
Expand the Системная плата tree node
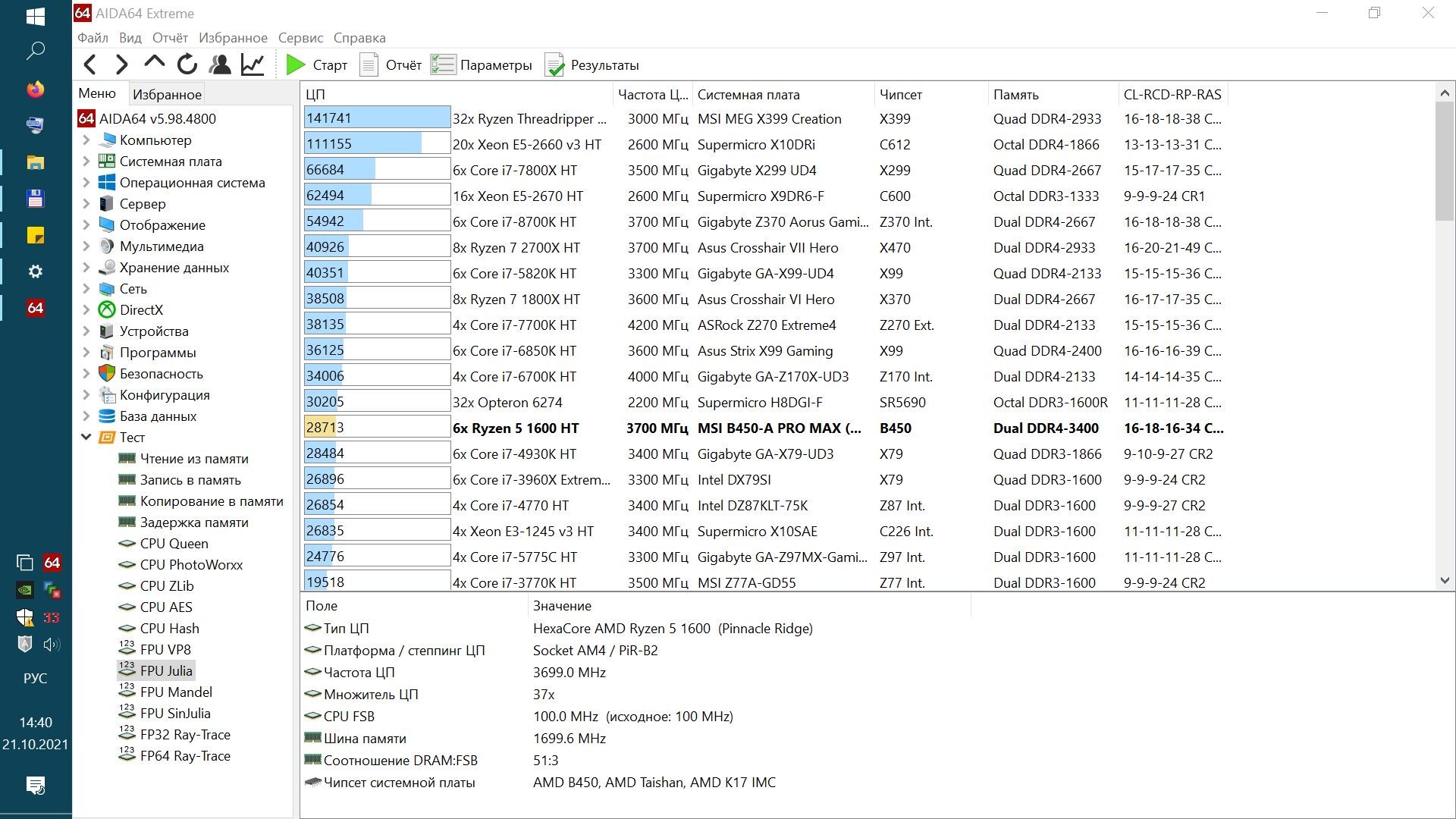(x=86, y=162)
